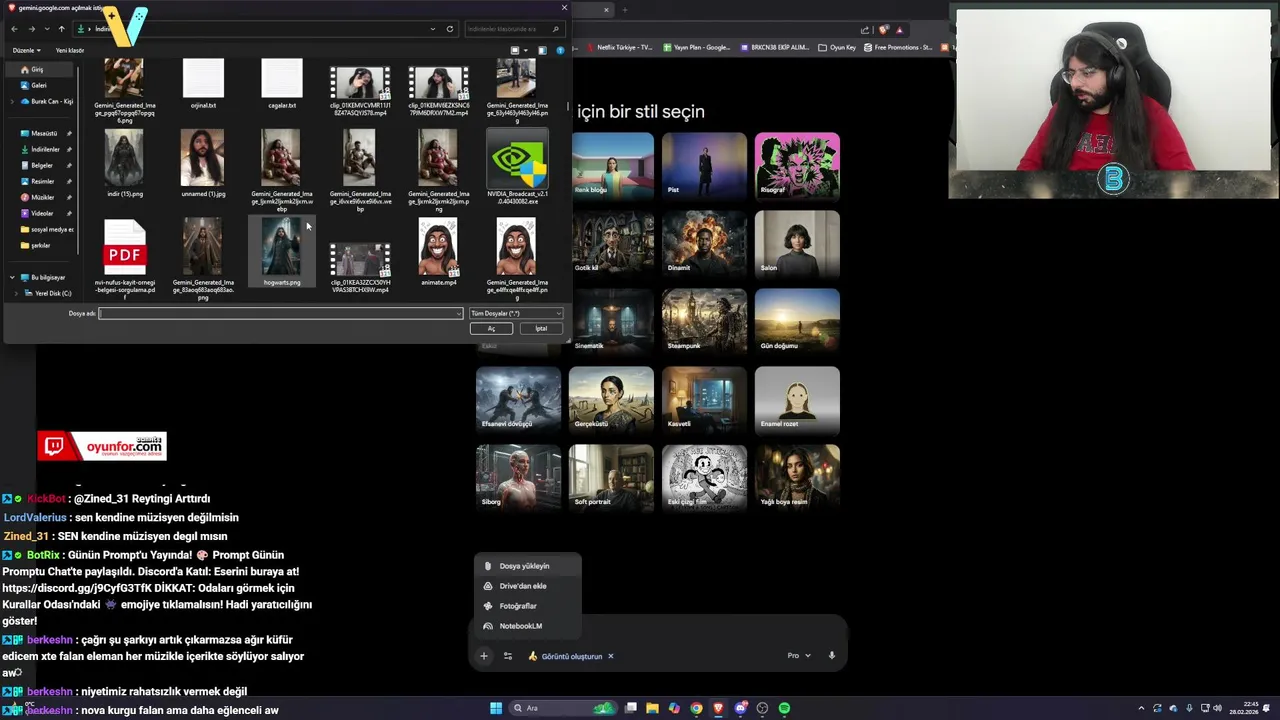The width and height of the screenshot is (1280, 720).
Task: Open the Düzenle menu
Action: click(26, 50)
